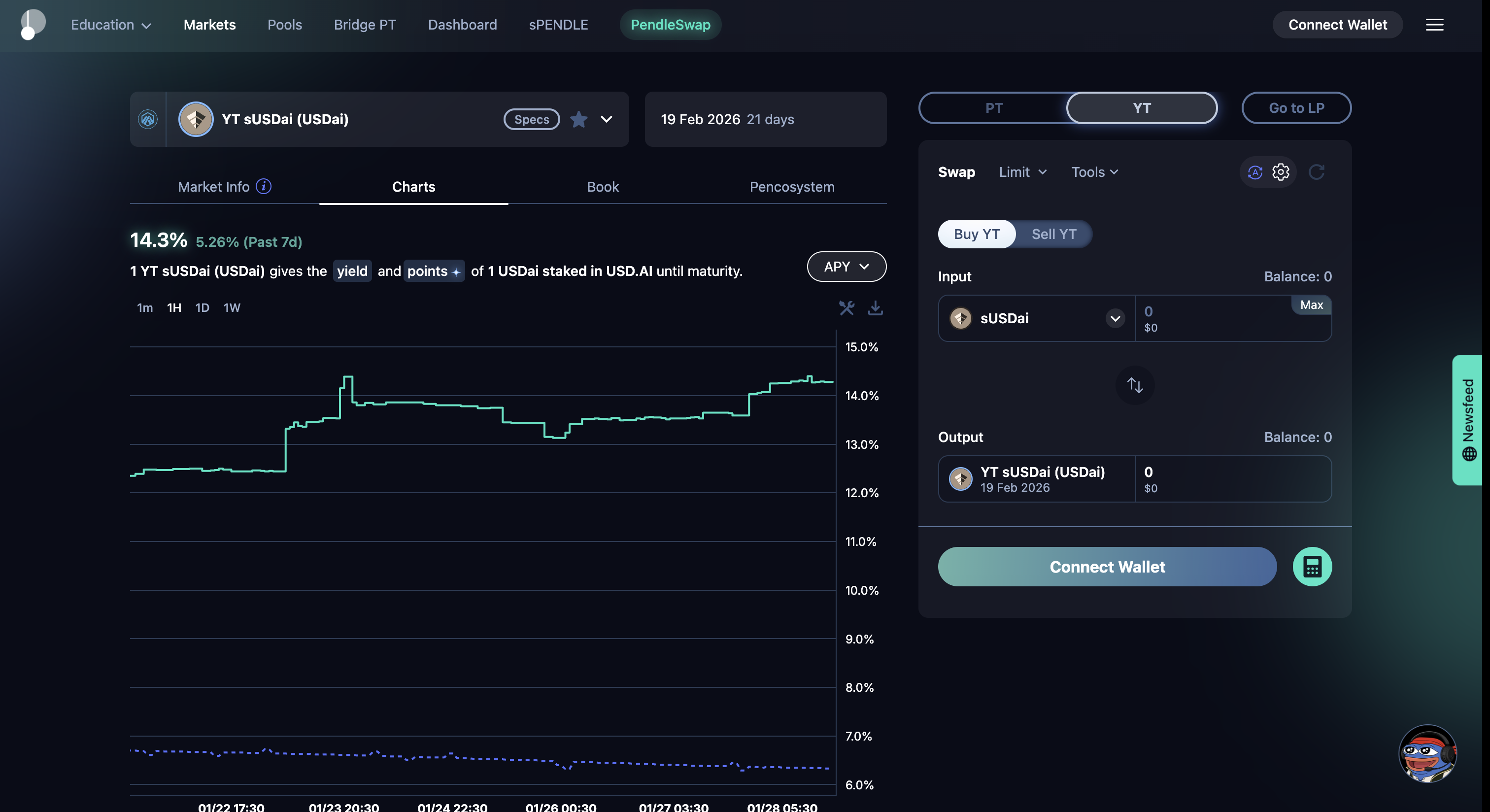Expand the Limit order dropdown
The image size is (1490, 812).
(1022, 172)
